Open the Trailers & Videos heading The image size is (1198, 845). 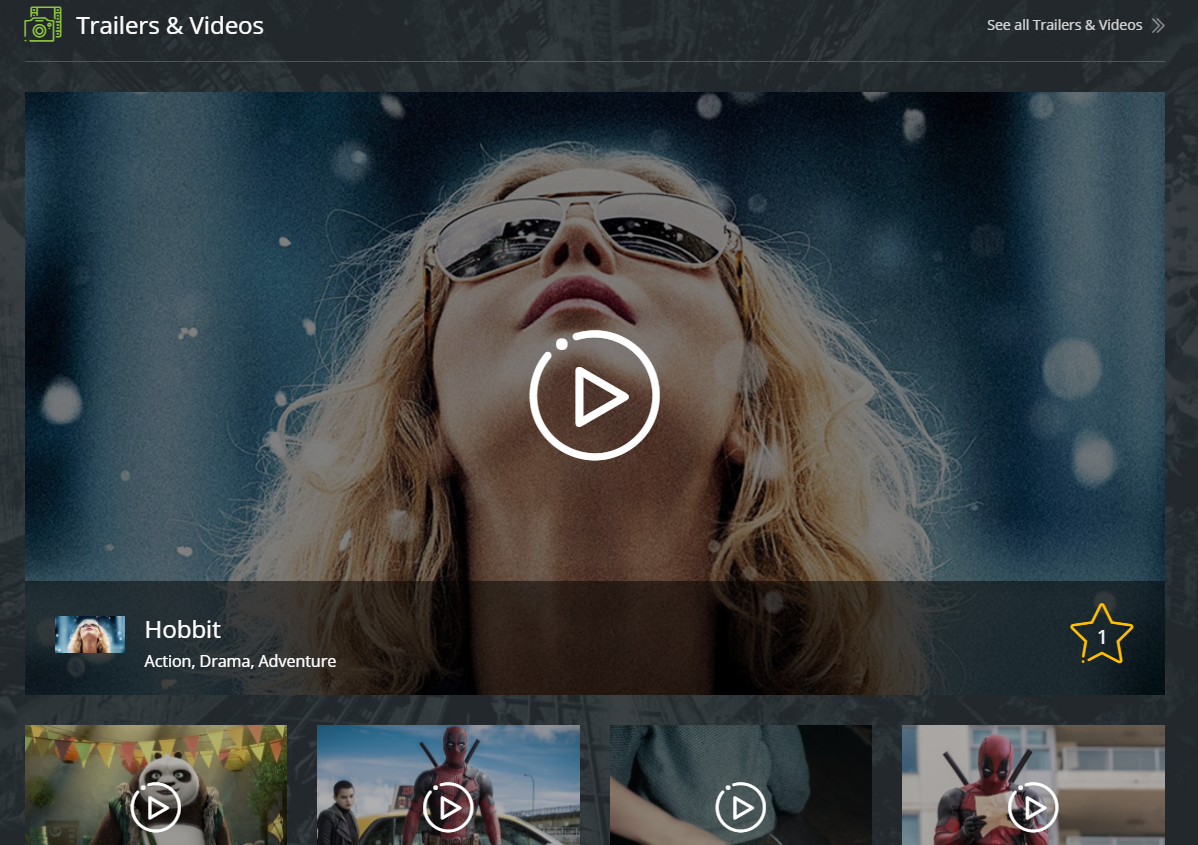[x=170, y=25]
